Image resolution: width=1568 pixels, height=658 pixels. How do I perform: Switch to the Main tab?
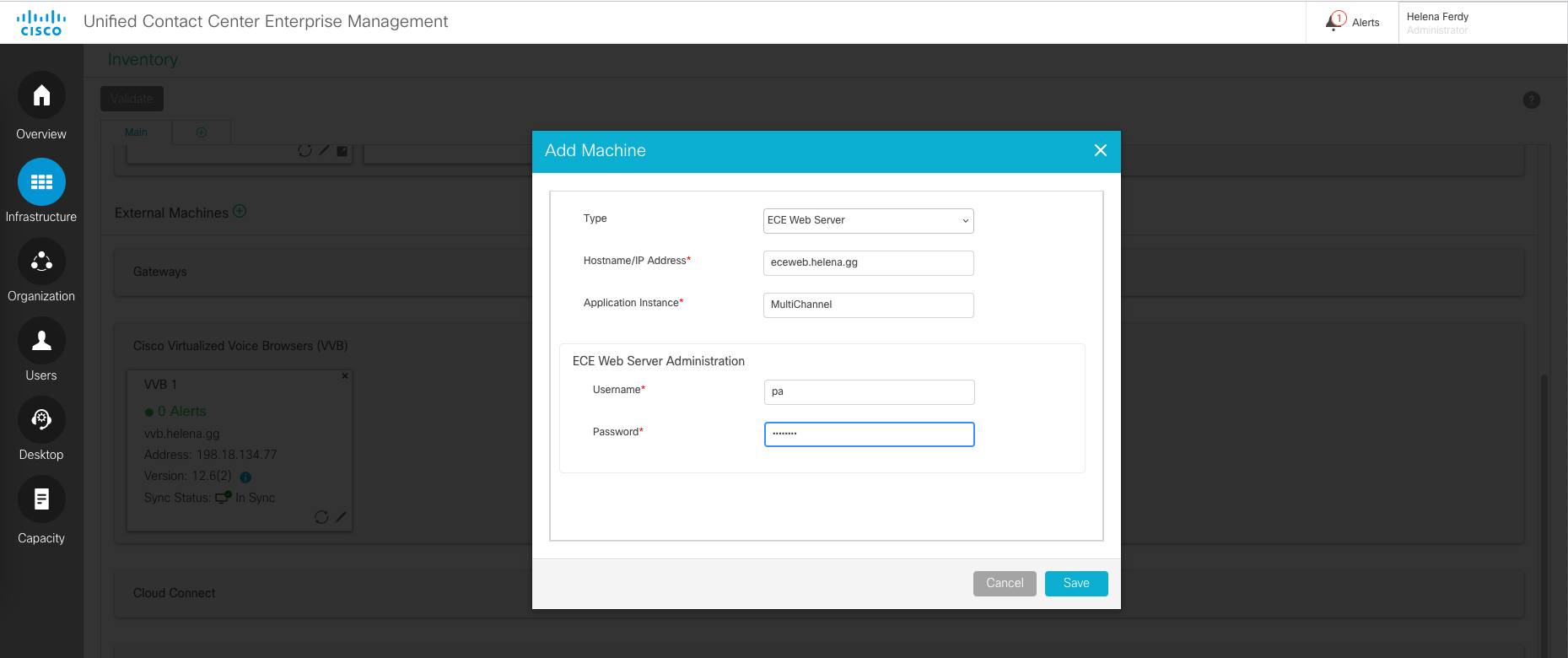[136, 132]
